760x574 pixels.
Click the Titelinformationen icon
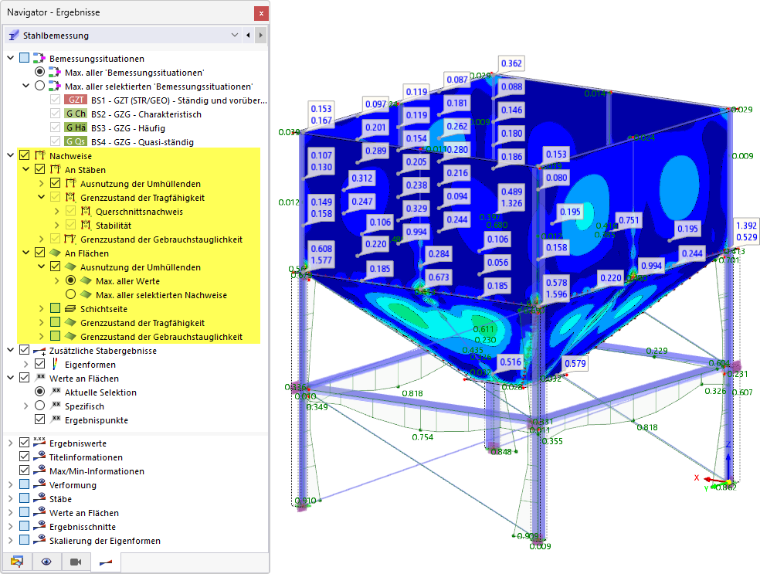tap(40, 457)
